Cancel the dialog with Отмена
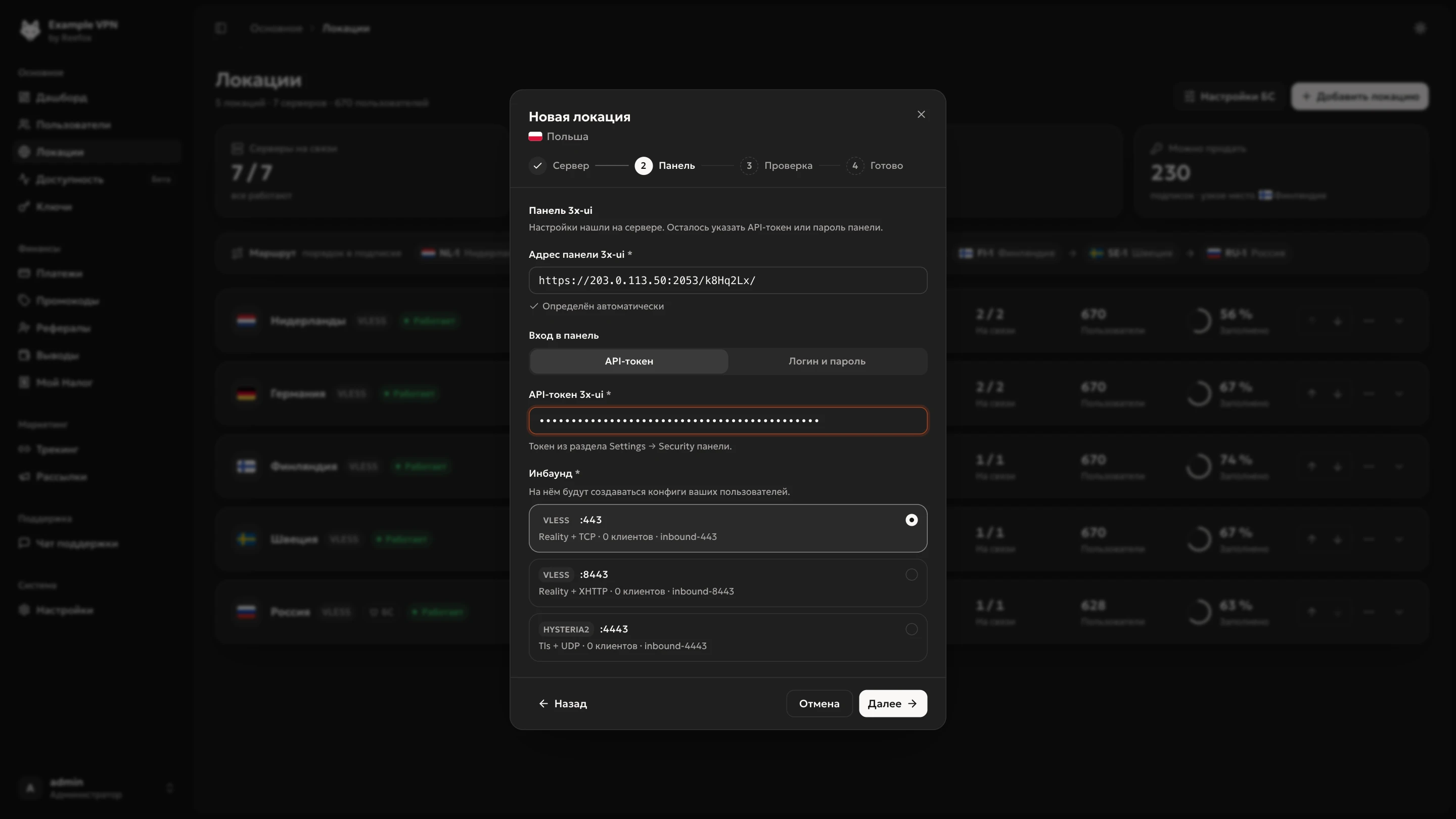This screenshot has width=1456, height=819. pyautogui.click(x=818, y=703)
